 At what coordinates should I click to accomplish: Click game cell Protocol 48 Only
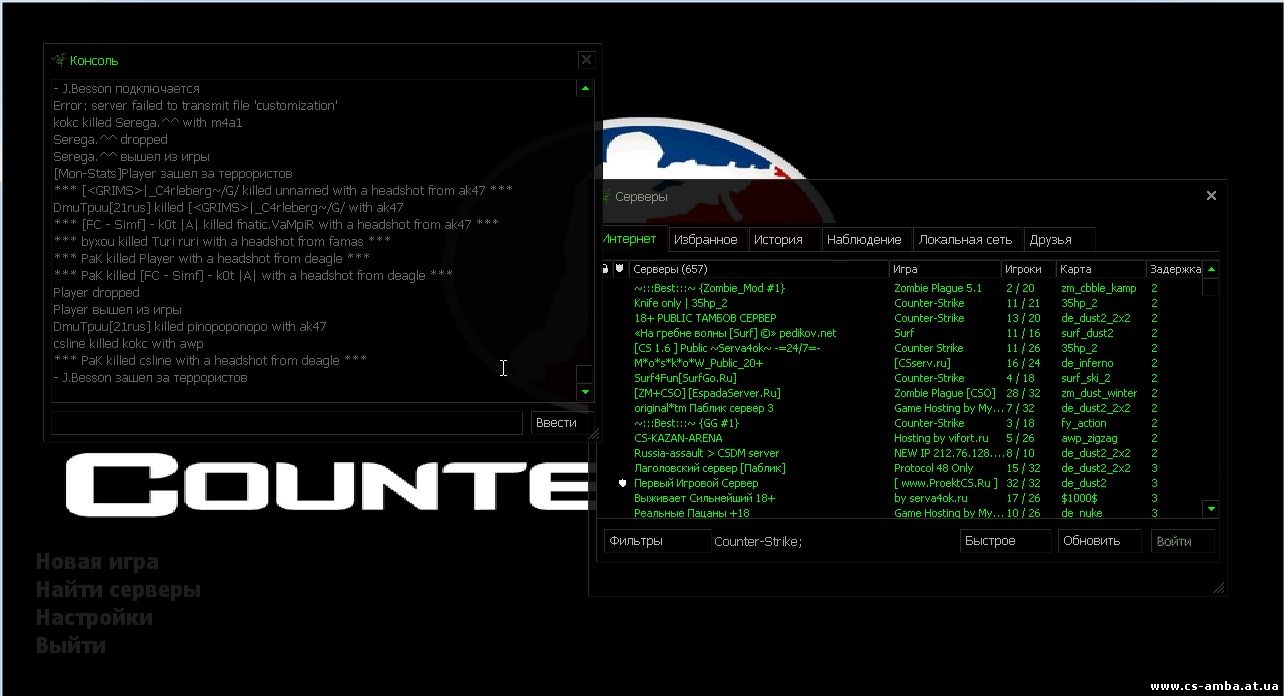coord(933,468)
